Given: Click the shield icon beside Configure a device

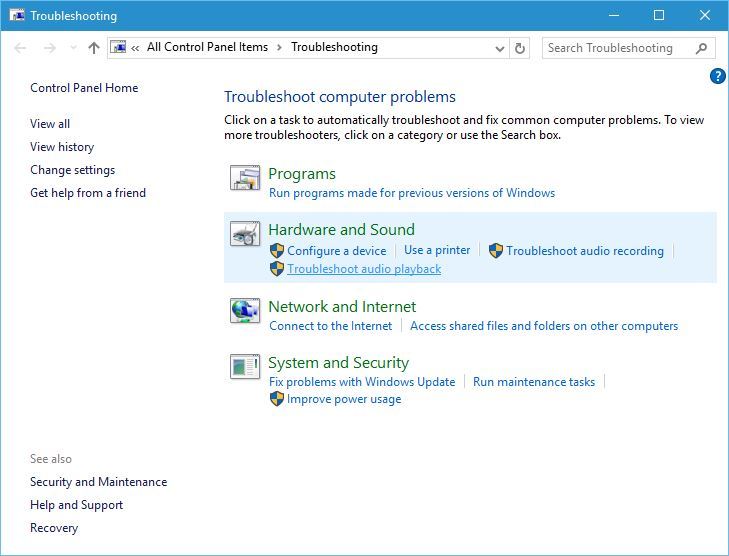Looking at the screenshot, I should [x=277, y=251].
